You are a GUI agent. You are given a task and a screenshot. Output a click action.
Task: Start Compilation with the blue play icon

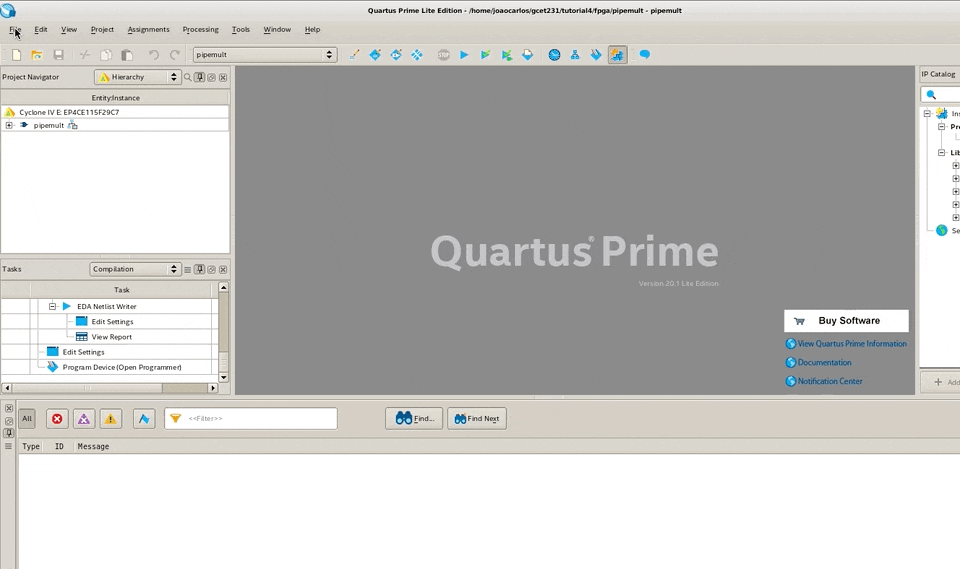(x=464, y=55)
